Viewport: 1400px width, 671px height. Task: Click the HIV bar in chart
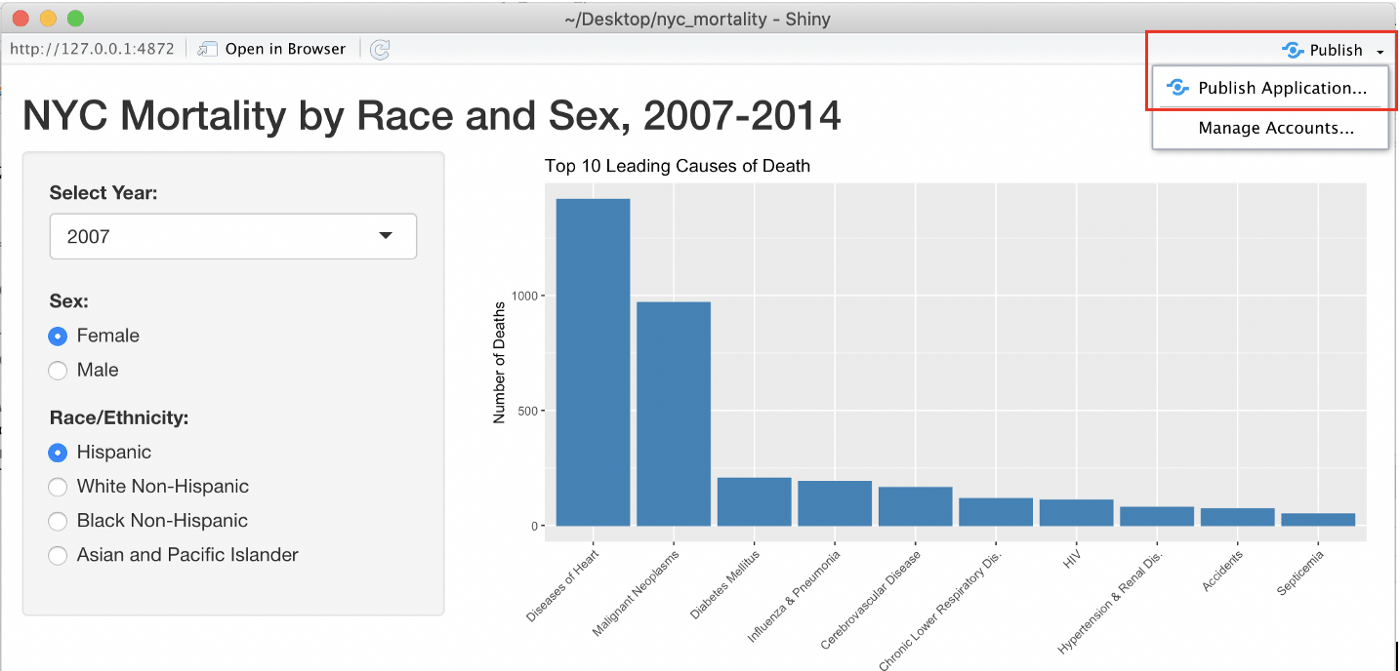(x=1077, y=513)
